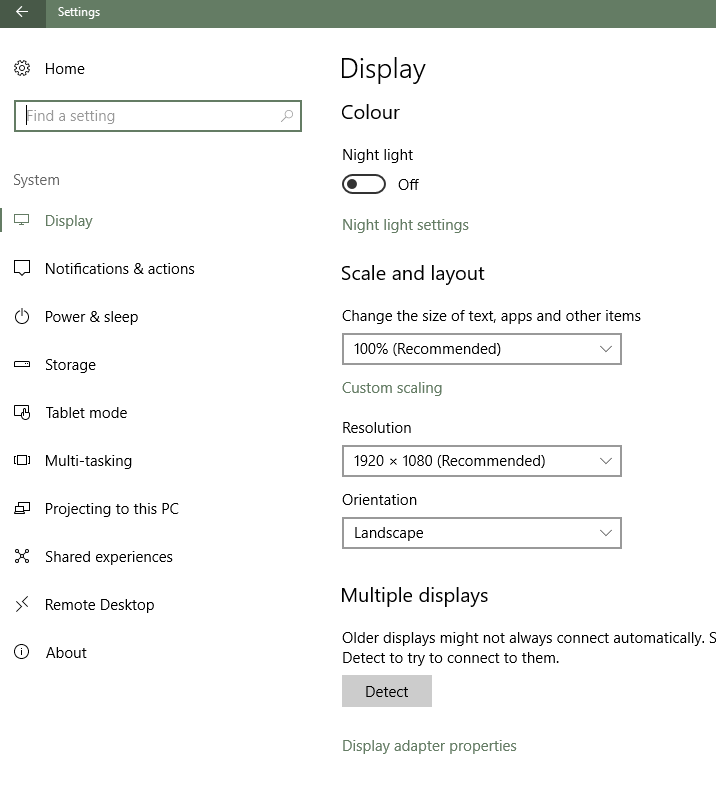
Task: Click the Tablet mode icon
Action: (x=22, y=412)
